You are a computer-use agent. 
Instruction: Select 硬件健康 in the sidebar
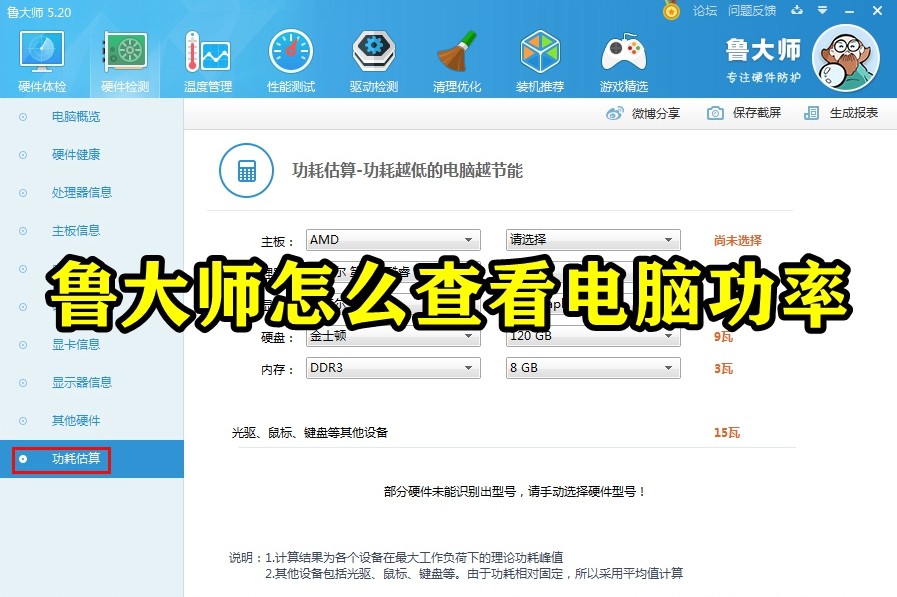[76, 154]
